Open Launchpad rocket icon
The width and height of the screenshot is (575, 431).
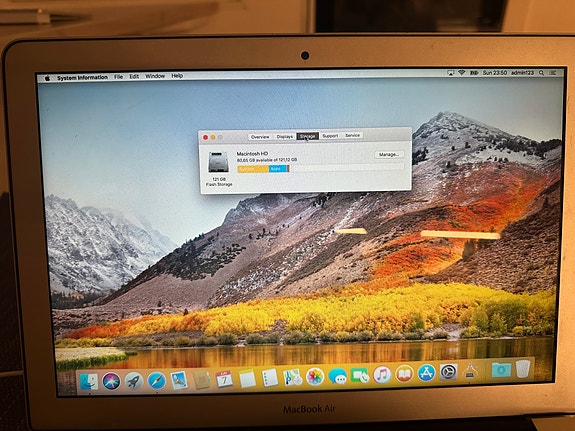[134, 381]
